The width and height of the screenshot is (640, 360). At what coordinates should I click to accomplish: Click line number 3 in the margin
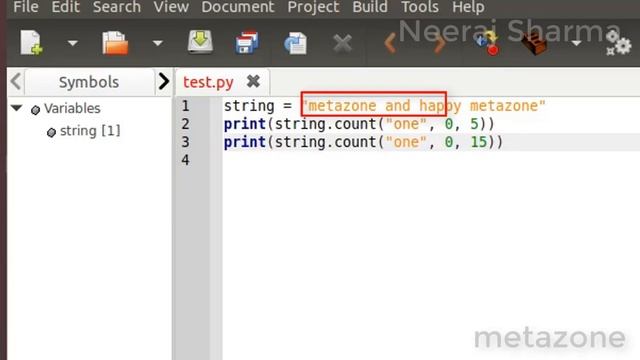click(x=185, y=142)
